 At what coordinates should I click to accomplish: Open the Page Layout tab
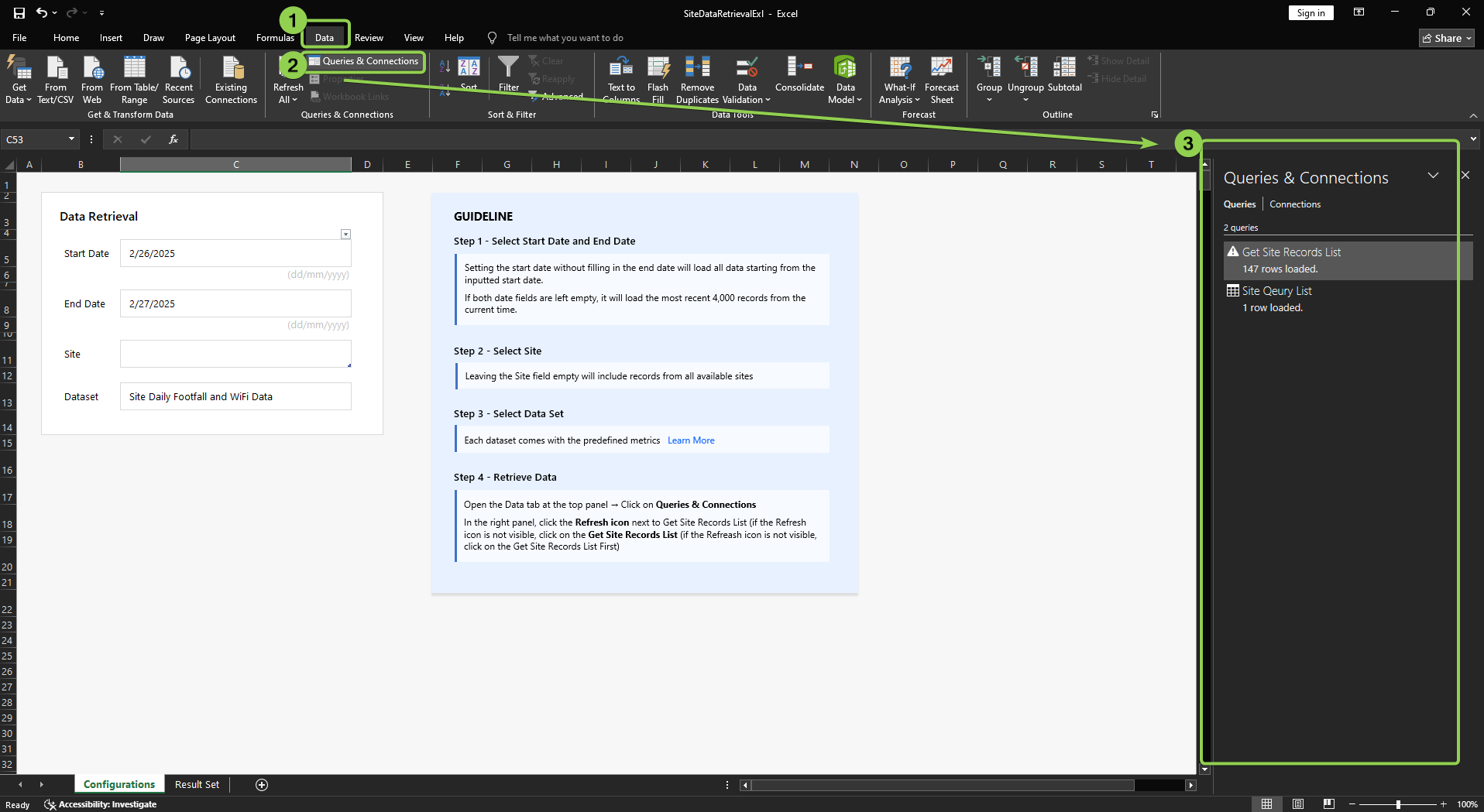pos(210,38)
